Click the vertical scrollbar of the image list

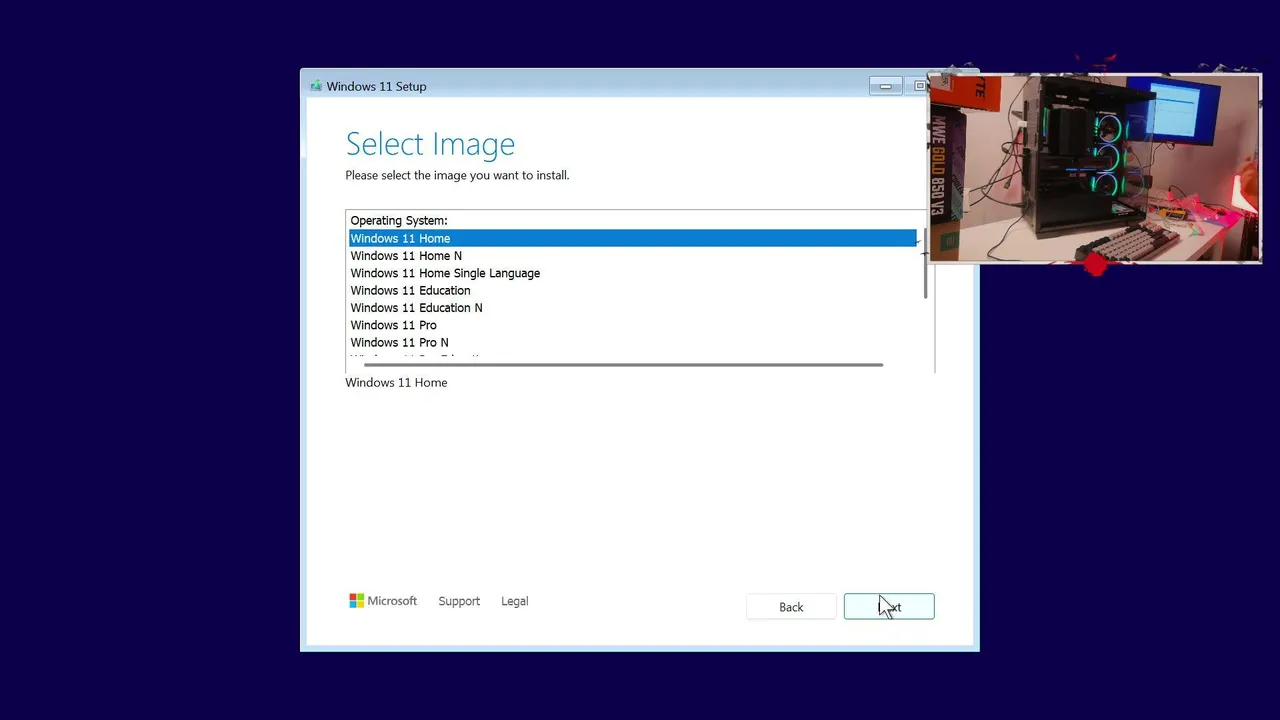click(x=926, y=264)
